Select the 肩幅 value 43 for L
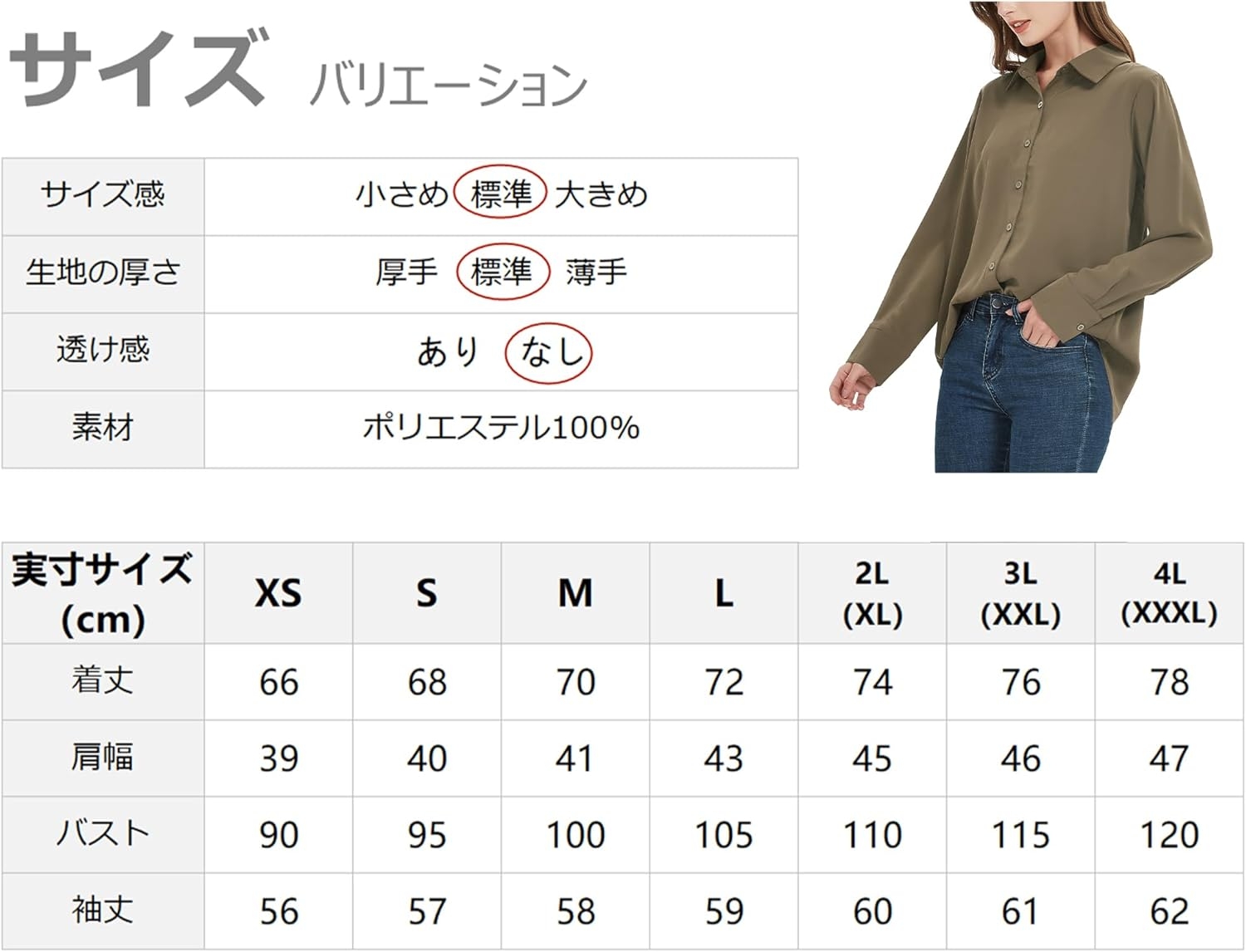Screen dimensions: 1246x952 click(x=724, y=759)
